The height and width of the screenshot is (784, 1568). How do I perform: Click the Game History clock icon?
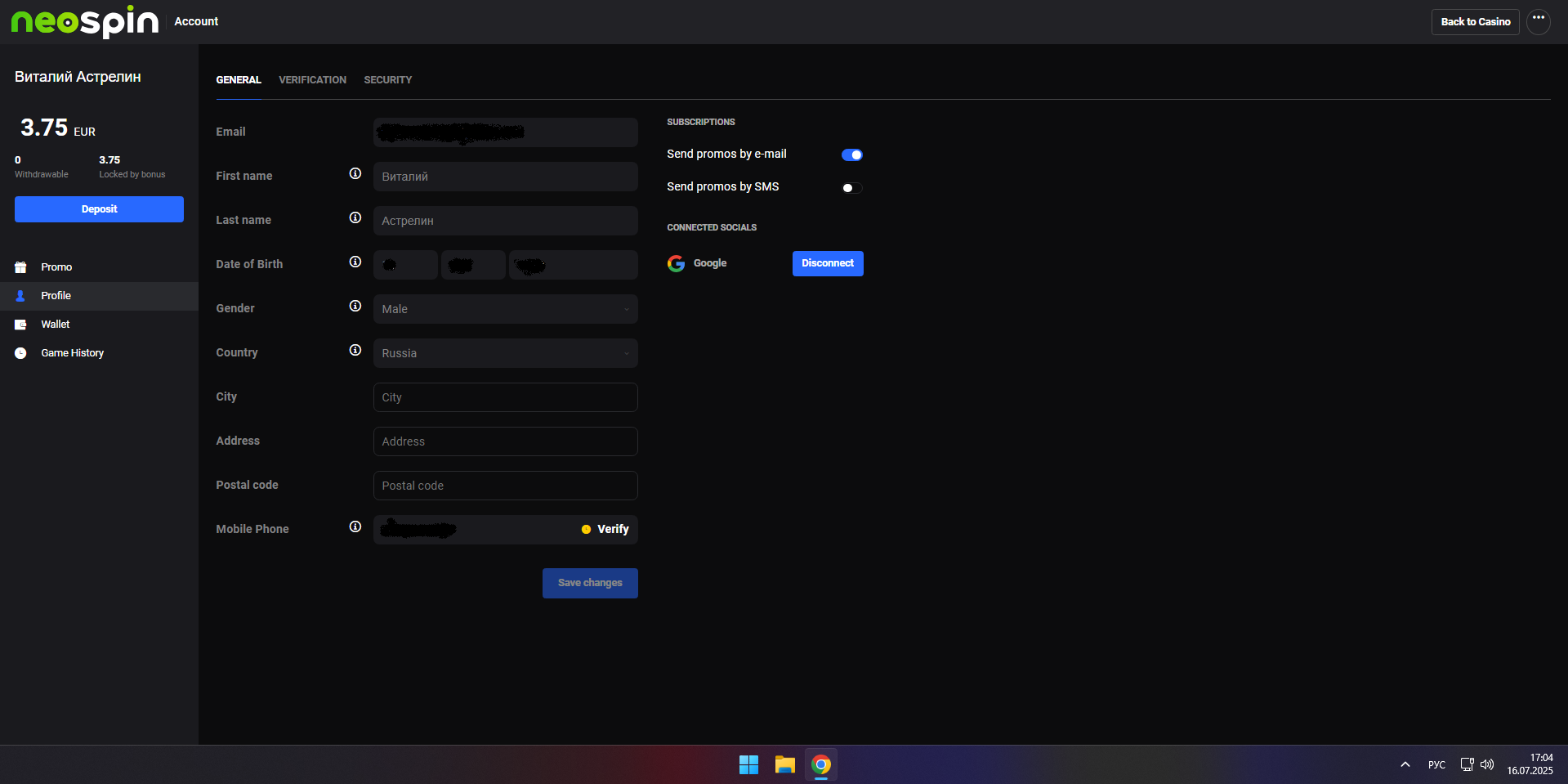click(20, 353)
